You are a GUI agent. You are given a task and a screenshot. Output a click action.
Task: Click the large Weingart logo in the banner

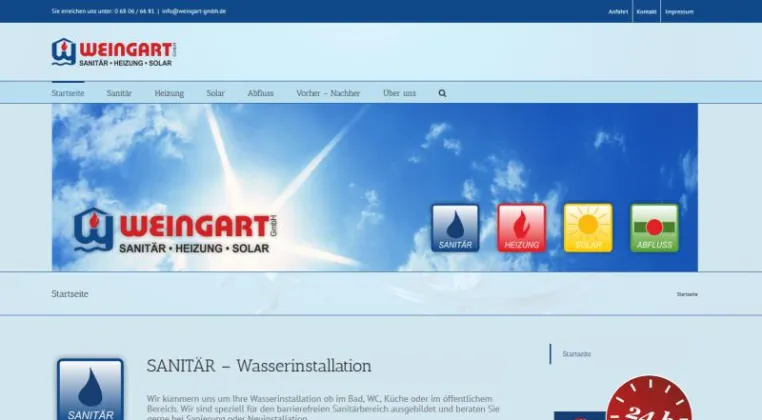tap(176, 231)
